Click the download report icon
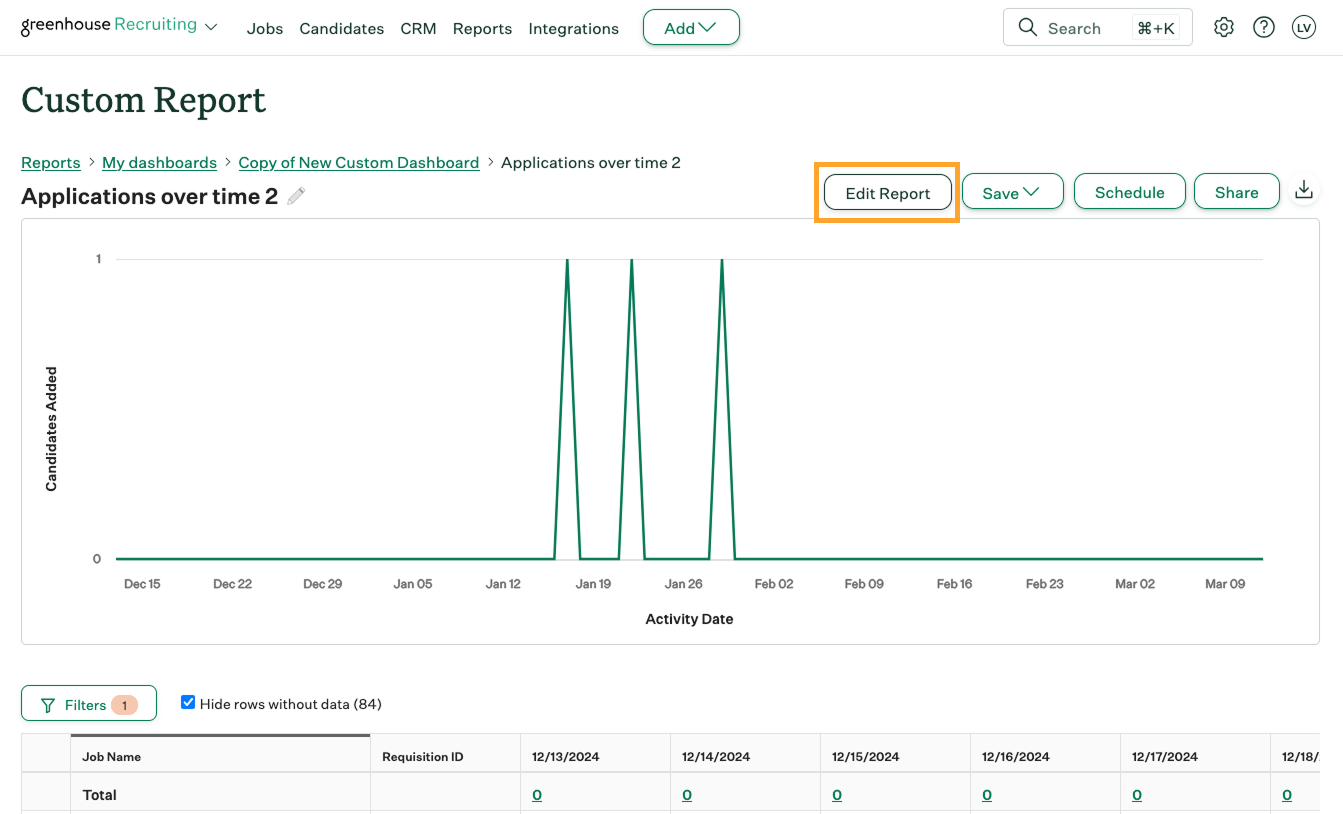Image resolution: width=1343 pixels, height=814 pixels. click(1303, 190)
